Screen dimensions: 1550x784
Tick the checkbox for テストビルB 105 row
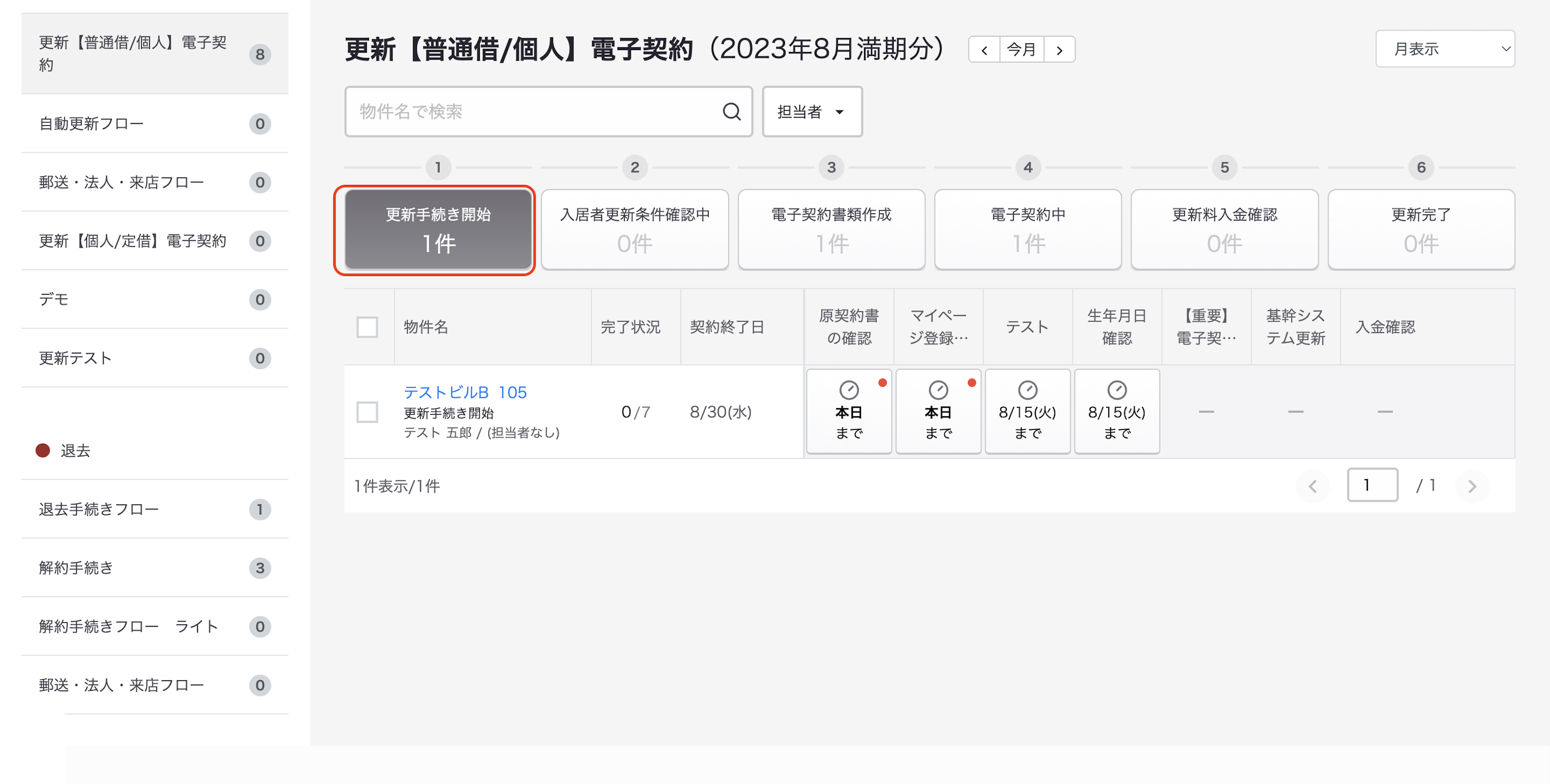pos(367,412)
